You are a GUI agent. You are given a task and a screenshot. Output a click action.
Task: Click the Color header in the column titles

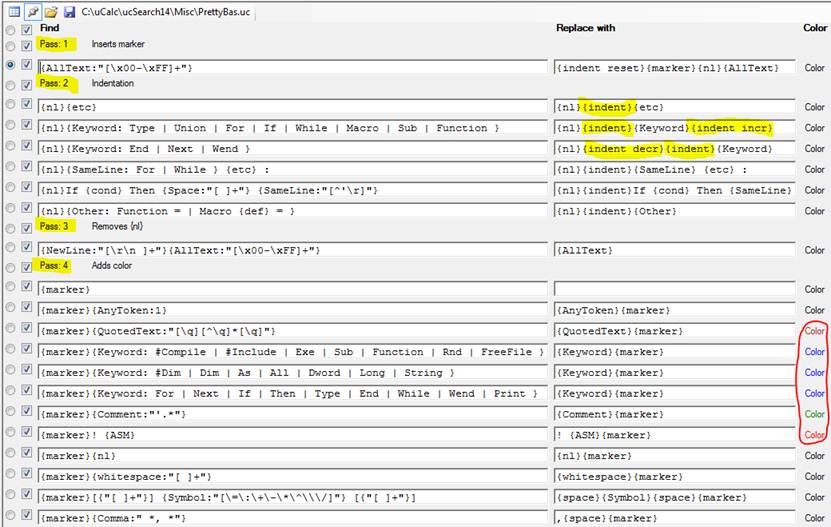click(814, 28)
